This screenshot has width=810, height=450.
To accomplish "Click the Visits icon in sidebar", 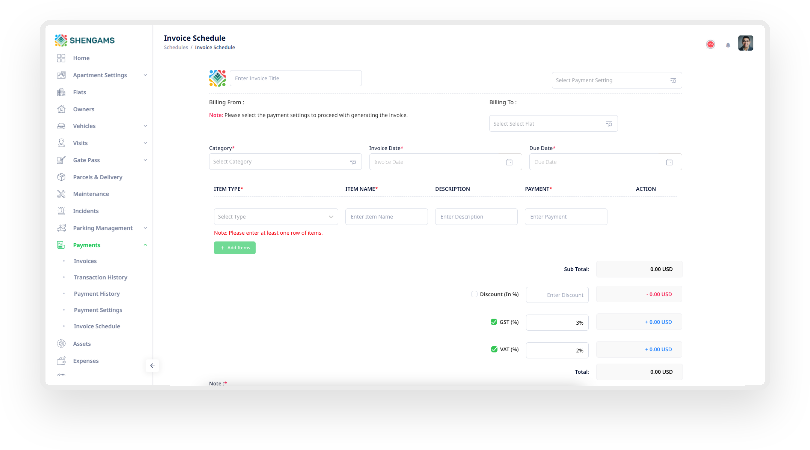I will pos(61,143).
